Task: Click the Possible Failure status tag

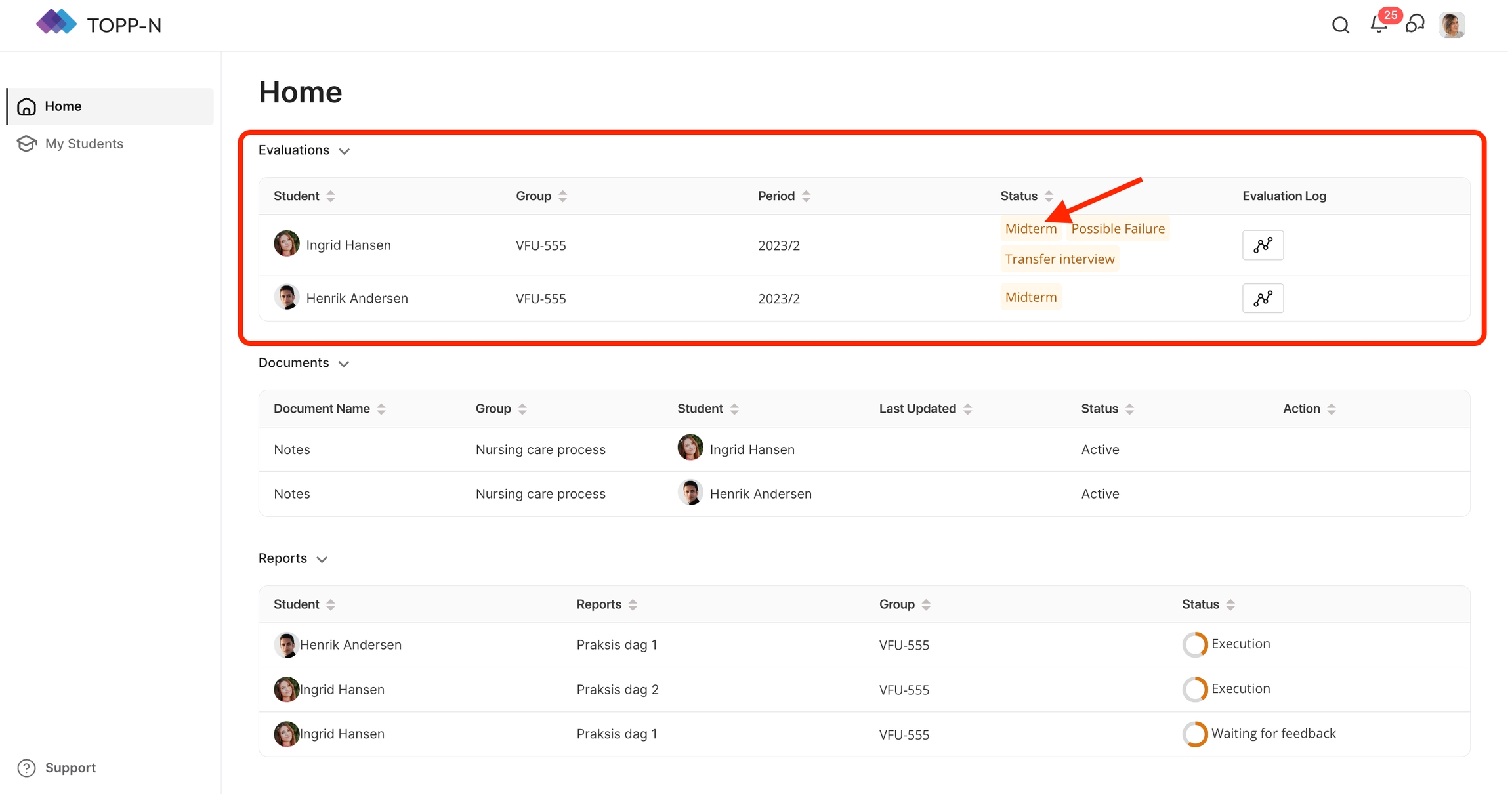Action: [x=1117, y=228]
